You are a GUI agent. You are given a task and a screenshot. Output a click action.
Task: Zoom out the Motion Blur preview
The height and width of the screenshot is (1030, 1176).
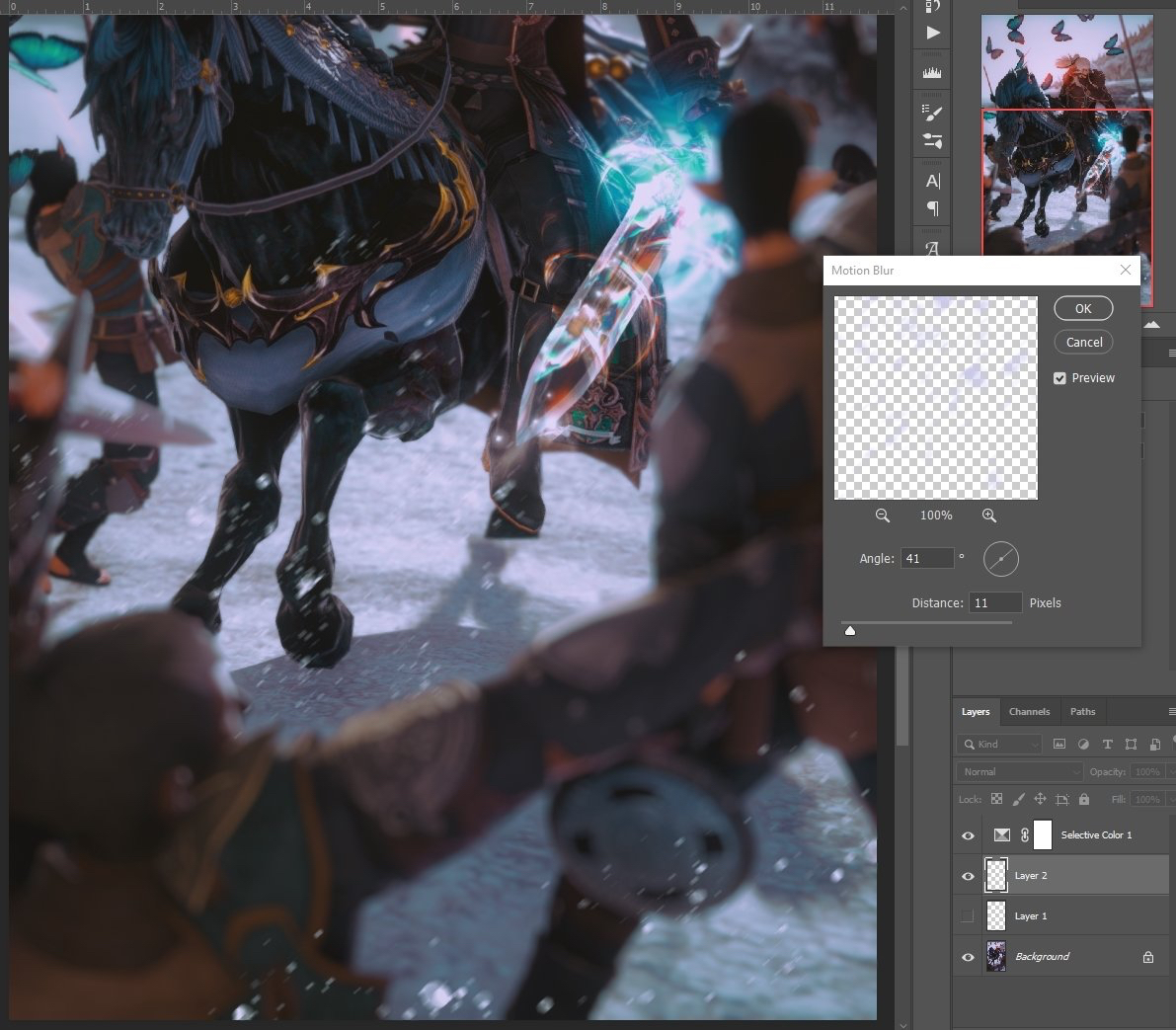point(883,515)
